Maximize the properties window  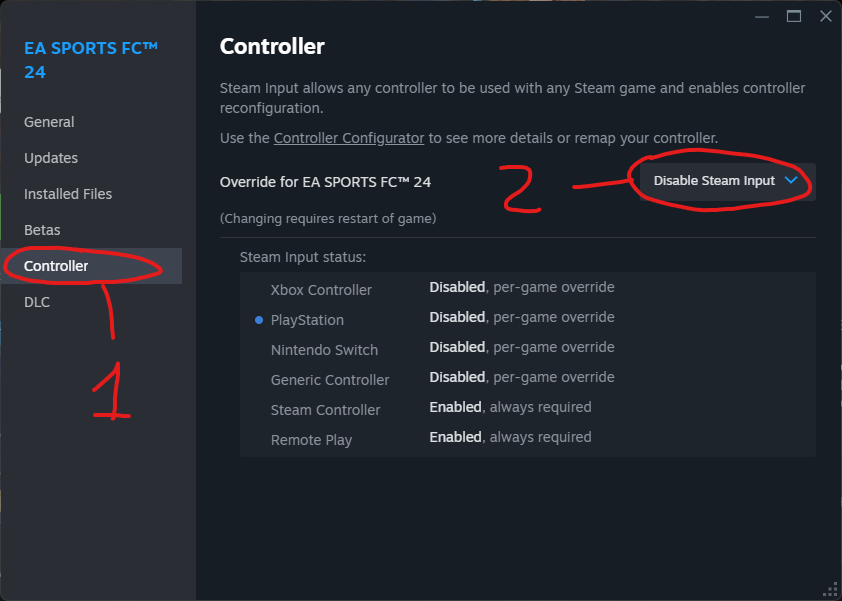pyautogui.click(x=794, y=16)
